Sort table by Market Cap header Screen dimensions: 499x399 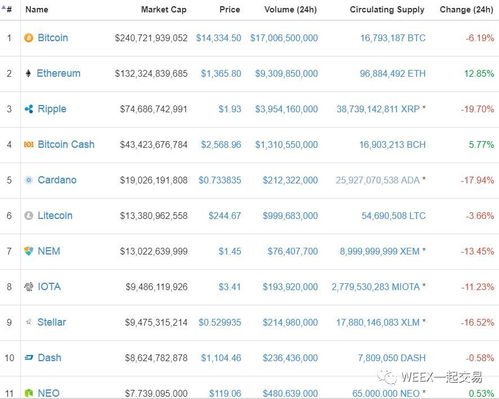(x=164, y=10)
